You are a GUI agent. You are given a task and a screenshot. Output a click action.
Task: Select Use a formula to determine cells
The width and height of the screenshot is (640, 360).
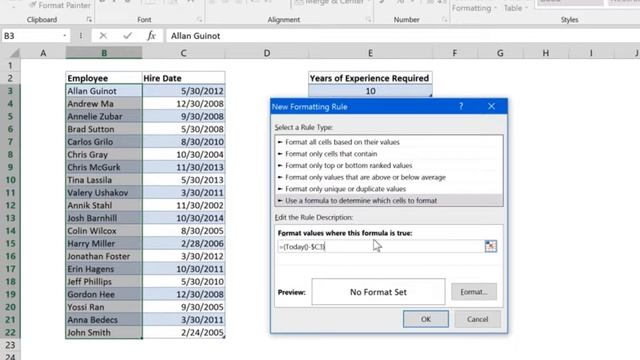click(389, 200)
